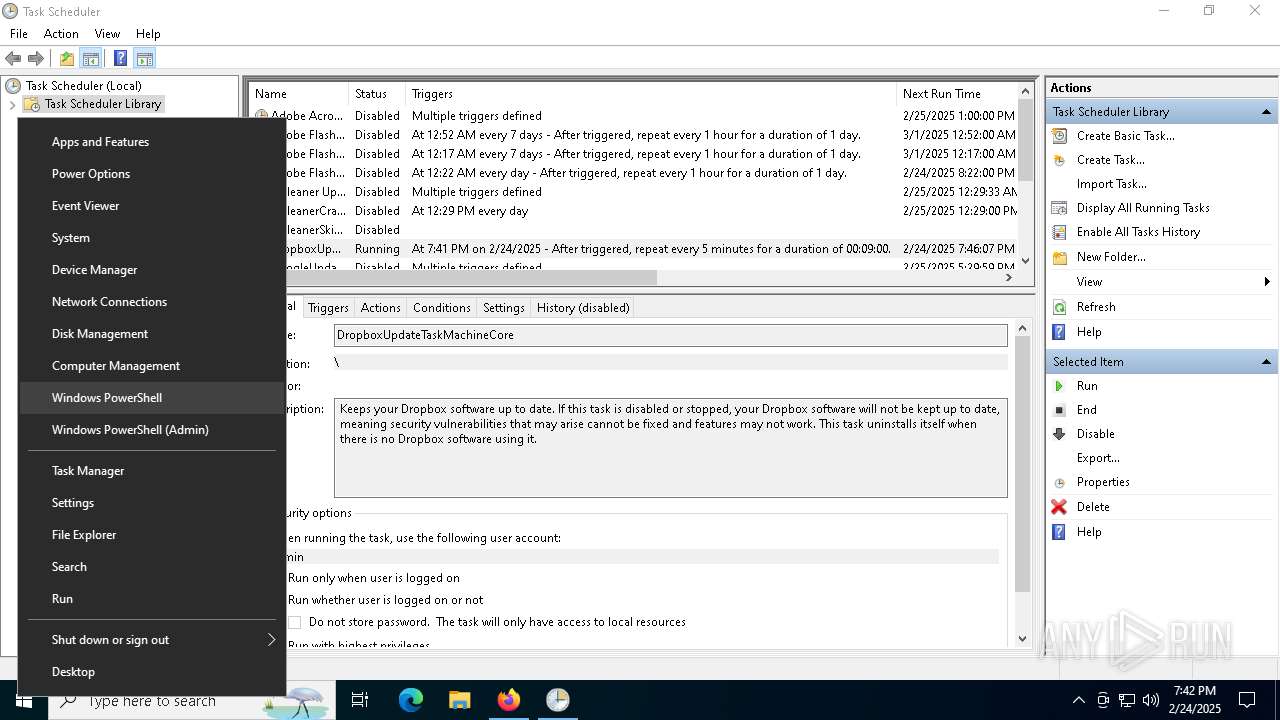Image resolution: width=1280 pixels, height=720 pixels.
Task: Open the Help menu
Action: [x=148, y=34]
